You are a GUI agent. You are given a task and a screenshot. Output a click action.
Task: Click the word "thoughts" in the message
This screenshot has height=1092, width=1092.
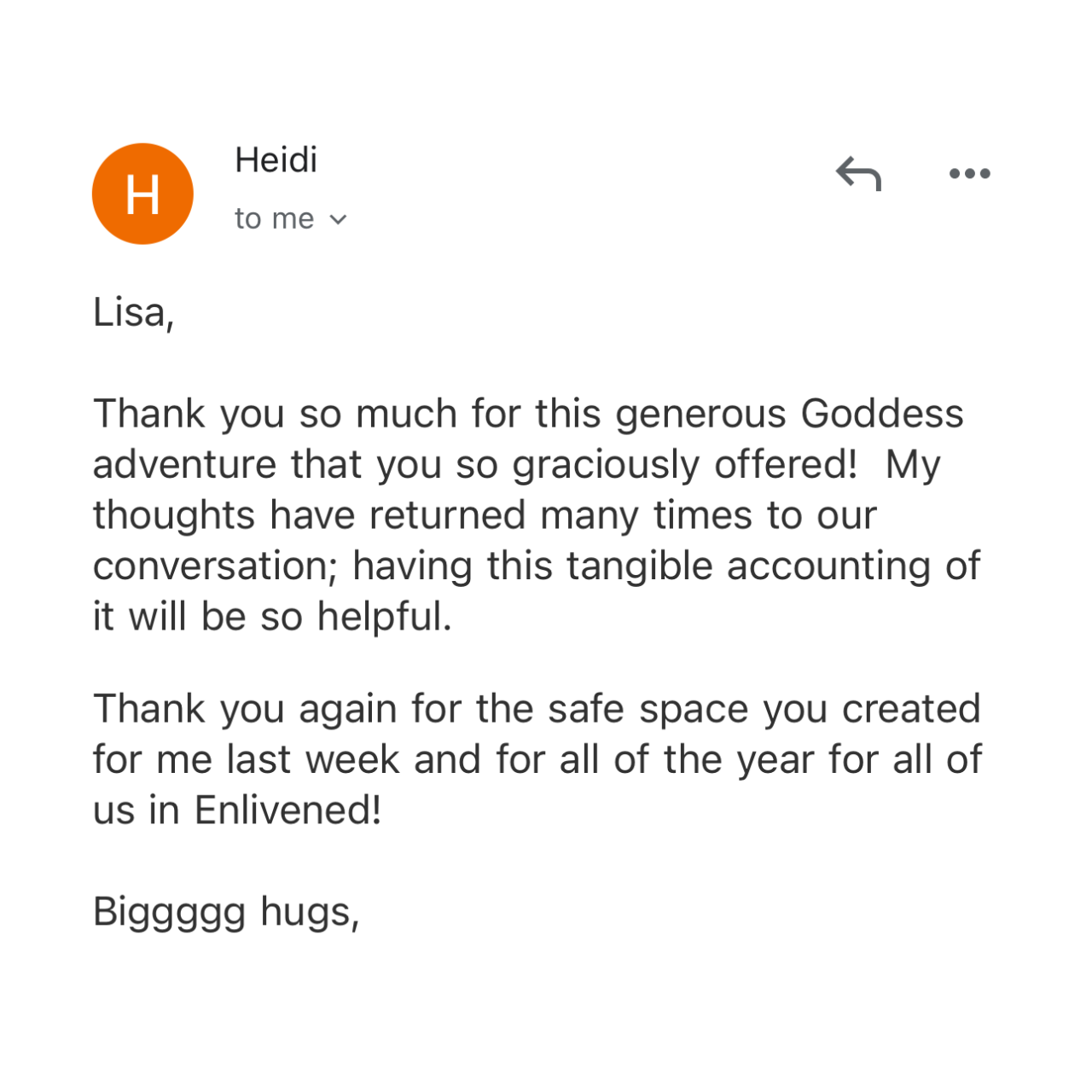click(174, 517)
